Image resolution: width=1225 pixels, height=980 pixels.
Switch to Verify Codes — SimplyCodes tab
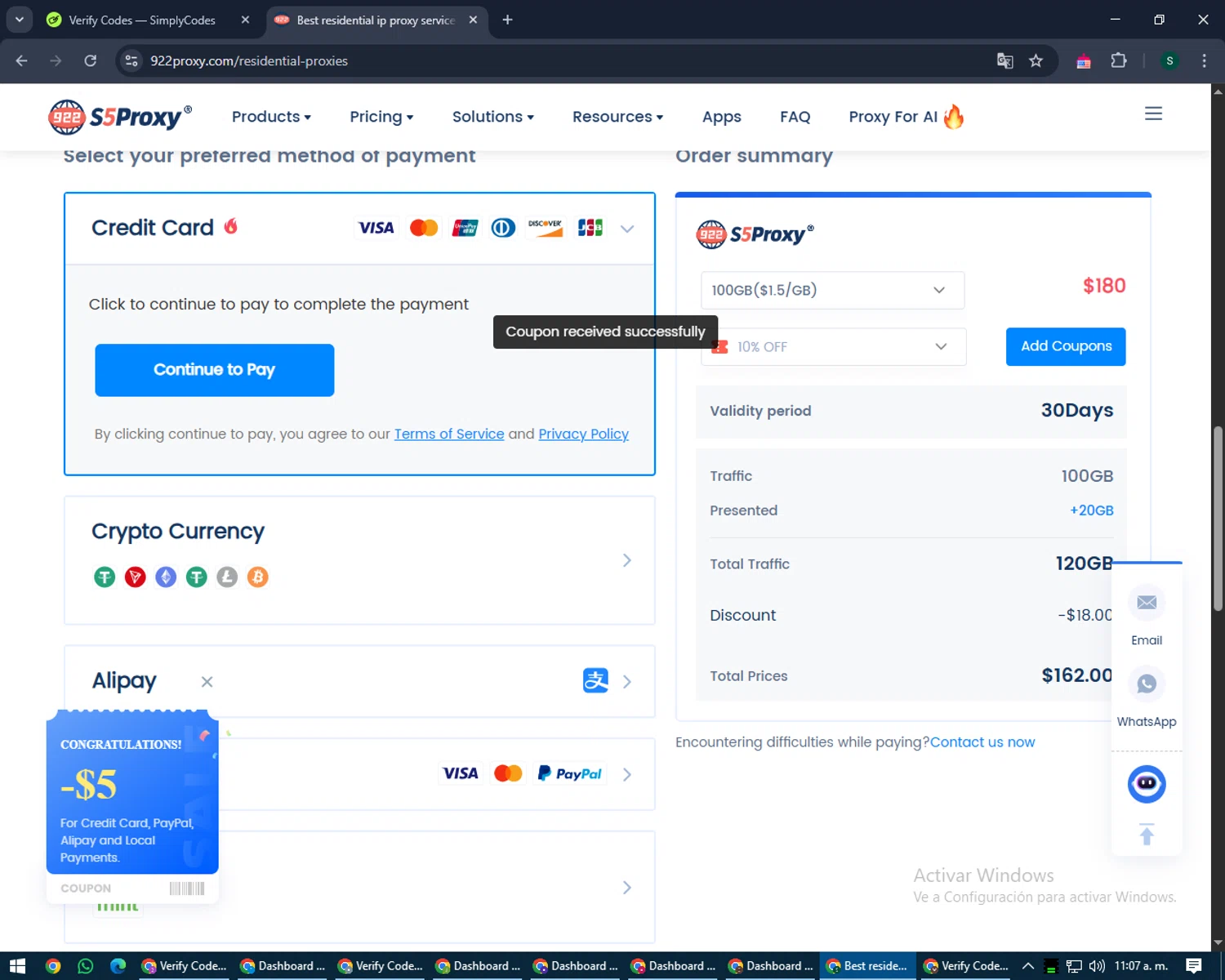point(142,20)
